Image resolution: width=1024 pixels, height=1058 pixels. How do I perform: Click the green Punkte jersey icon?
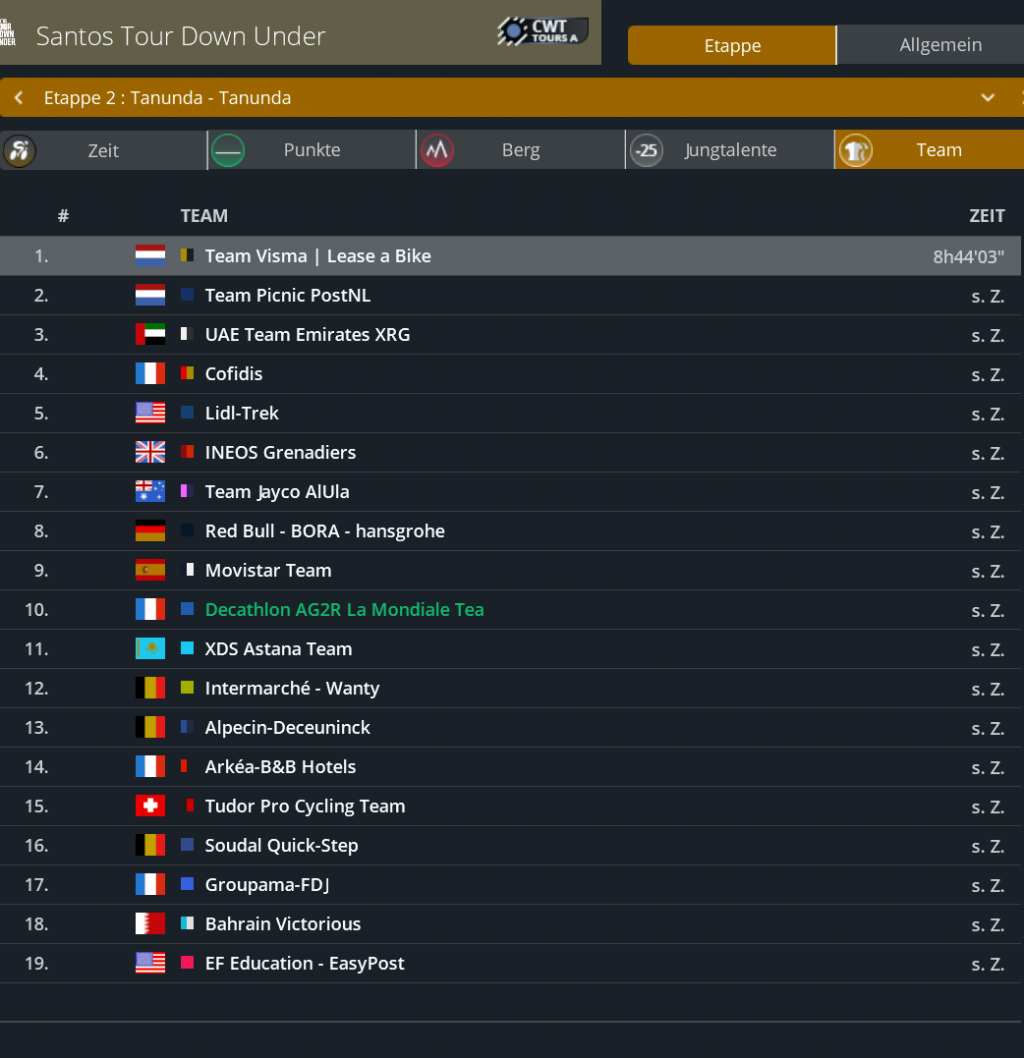coord(228,151)
